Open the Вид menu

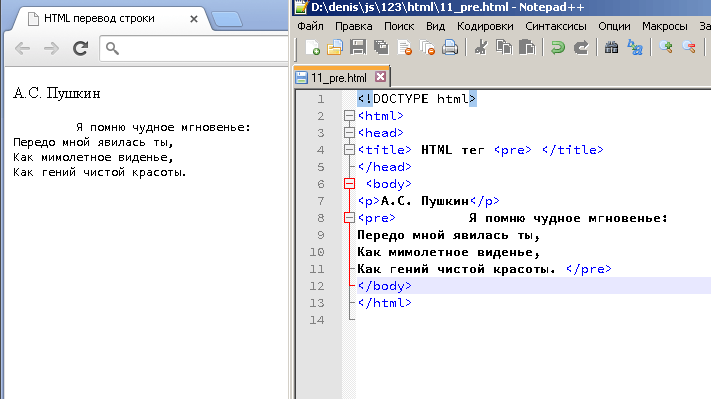[x=435, y=26]
